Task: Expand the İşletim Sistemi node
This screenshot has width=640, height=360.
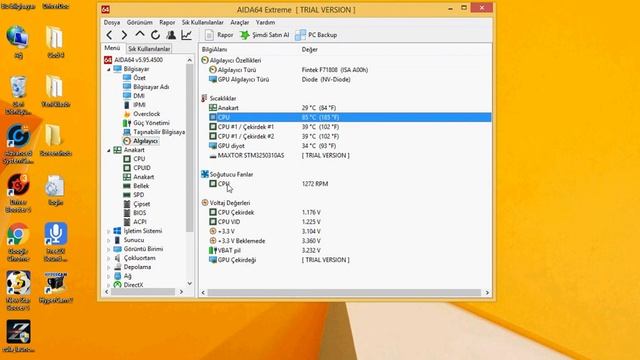Action: pyautogui.click(x=109, y=231)
